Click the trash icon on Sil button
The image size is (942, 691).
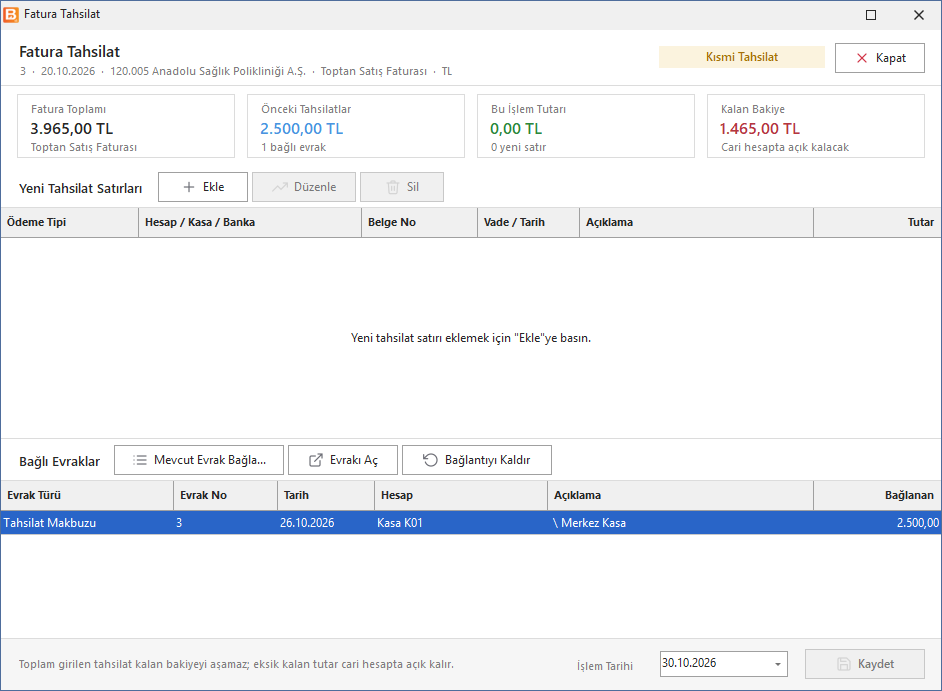(x=393, y=187)
